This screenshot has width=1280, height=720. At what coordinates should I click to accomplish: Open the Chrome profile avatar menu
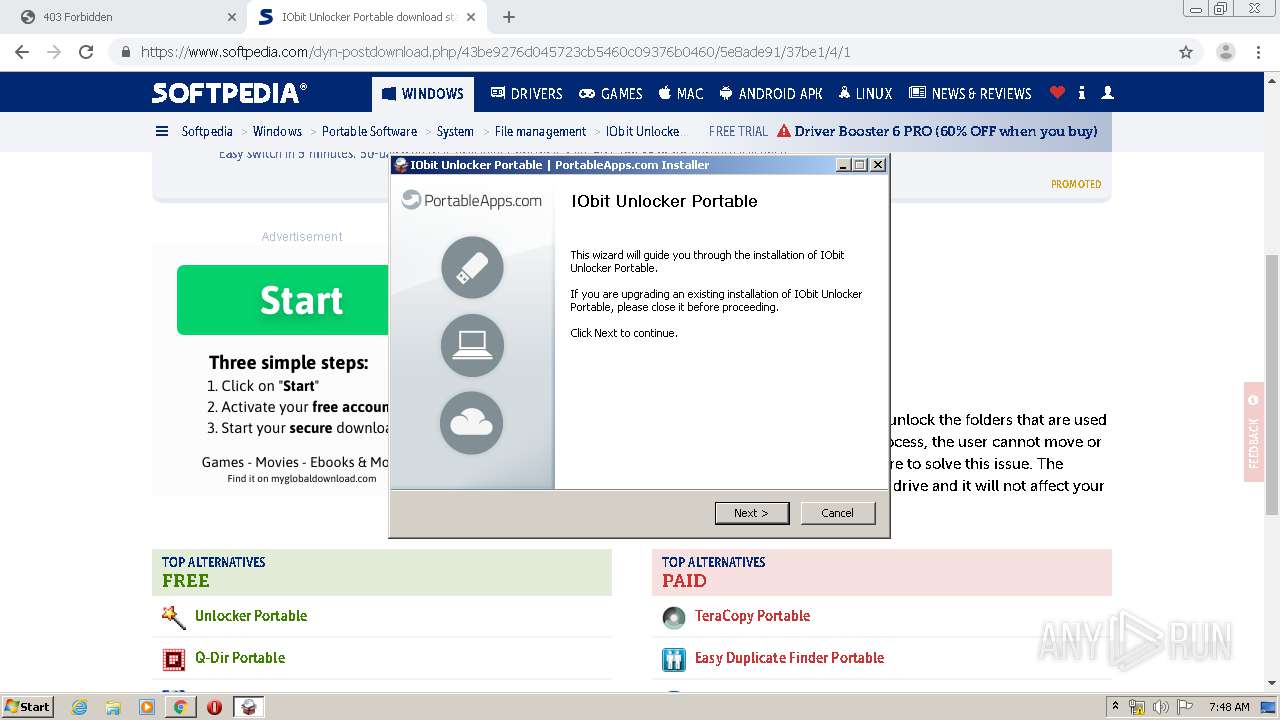pos(1225,52)
